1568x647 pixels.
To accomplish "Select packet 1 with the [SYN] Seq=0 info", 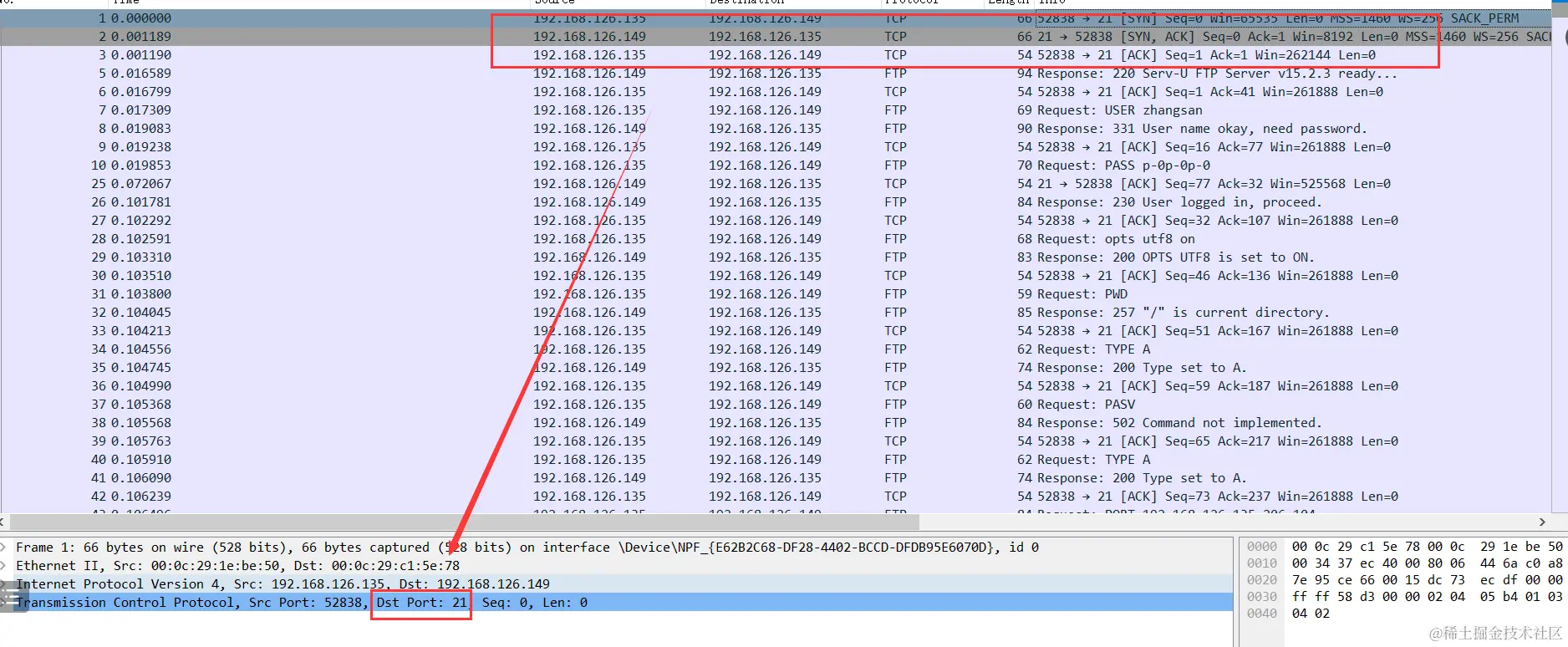I will (x=777, y=18).
